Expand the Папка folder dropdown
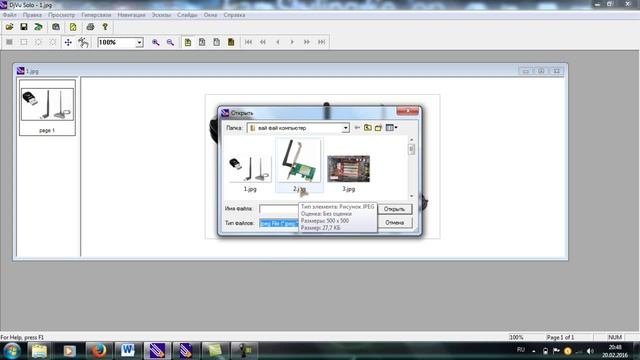Image resolution: width=640 pixels, height=360 pixels. [345, 128]
